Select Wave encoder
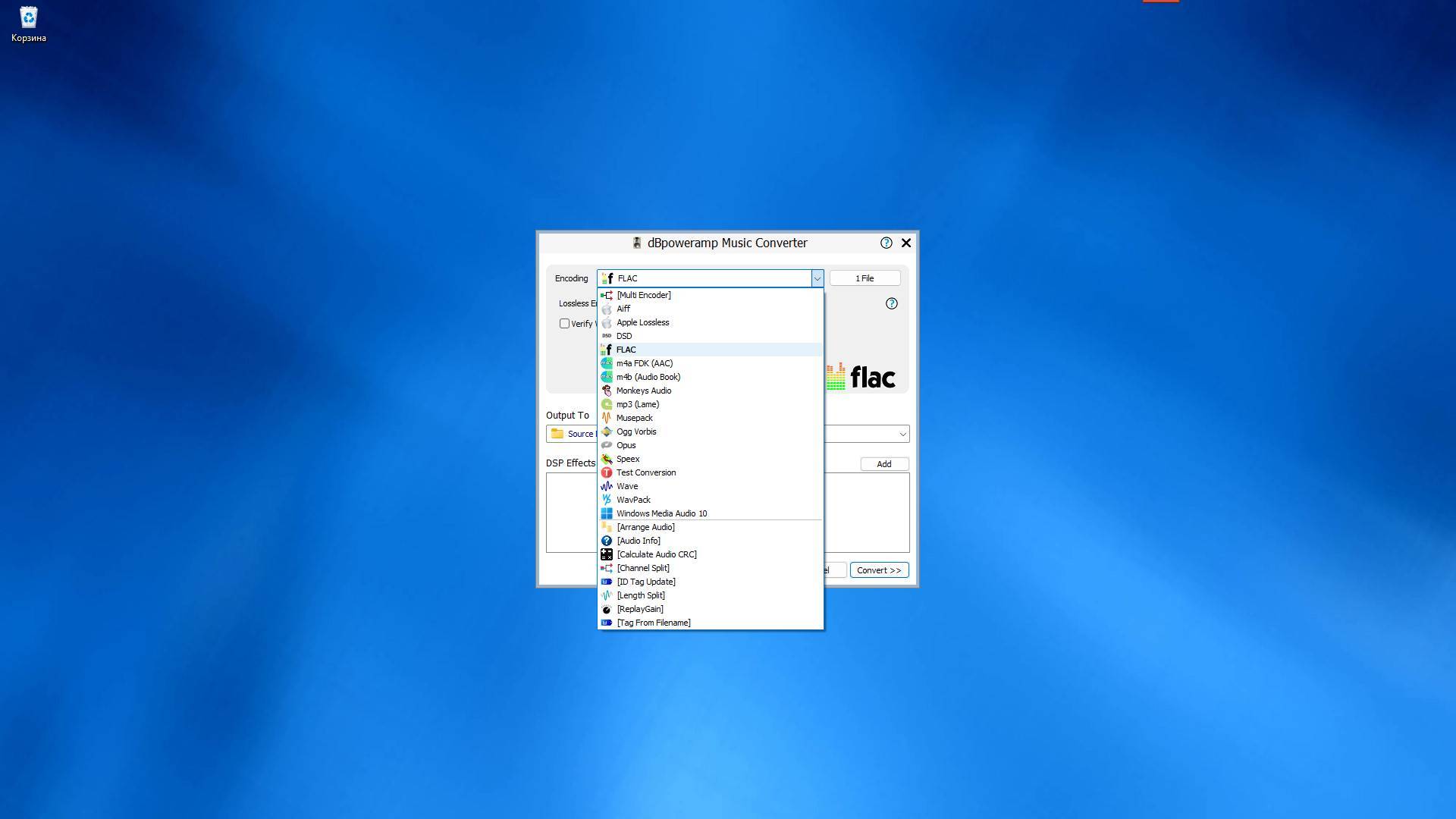 (711, 486)
